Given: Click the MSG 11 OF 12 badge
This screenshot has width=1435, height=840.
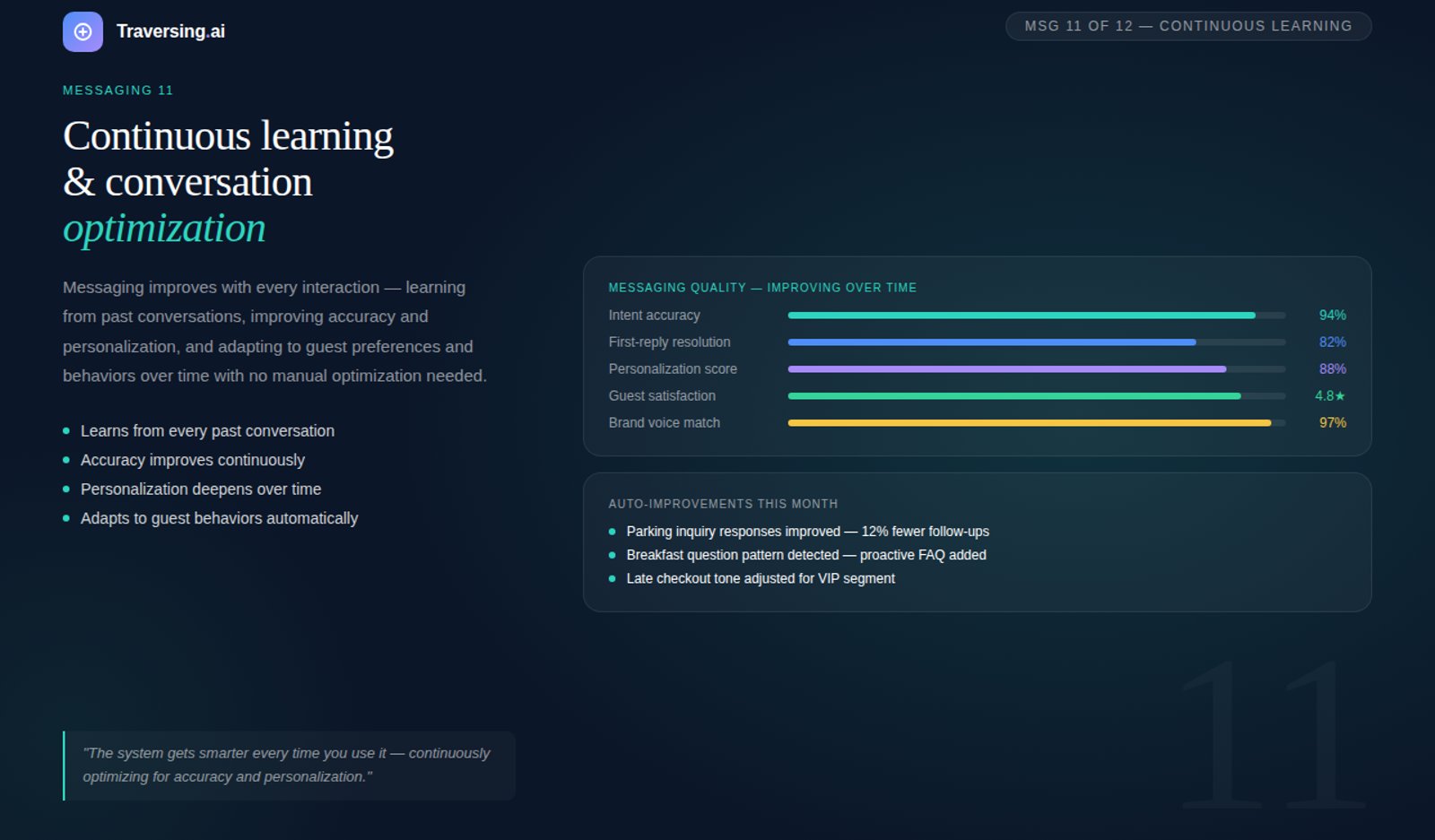Looking at the screenshot, I should coord(1188,26).
